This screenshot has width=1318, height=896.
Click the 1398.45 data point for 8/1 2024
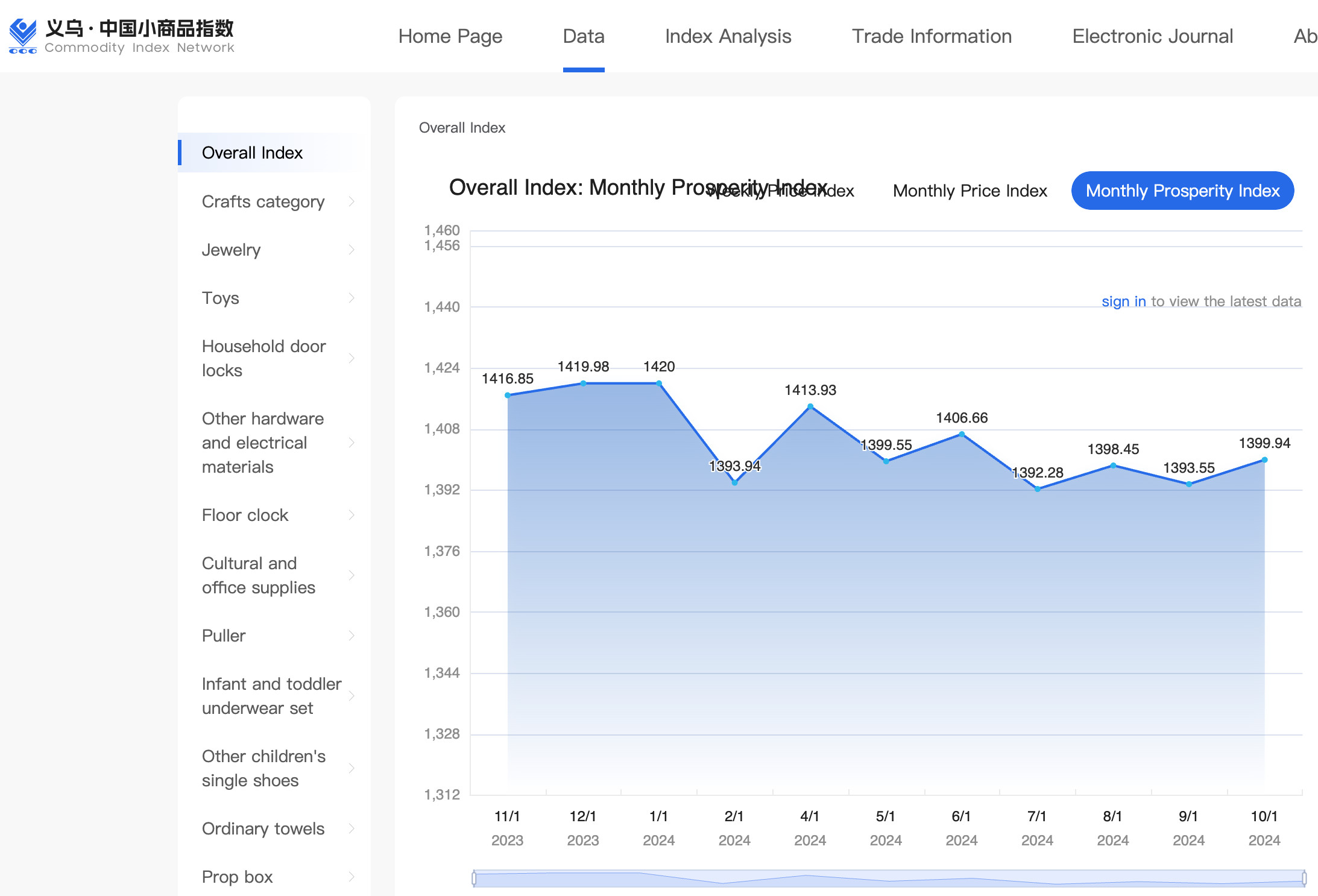click(x=1113, y=465)
